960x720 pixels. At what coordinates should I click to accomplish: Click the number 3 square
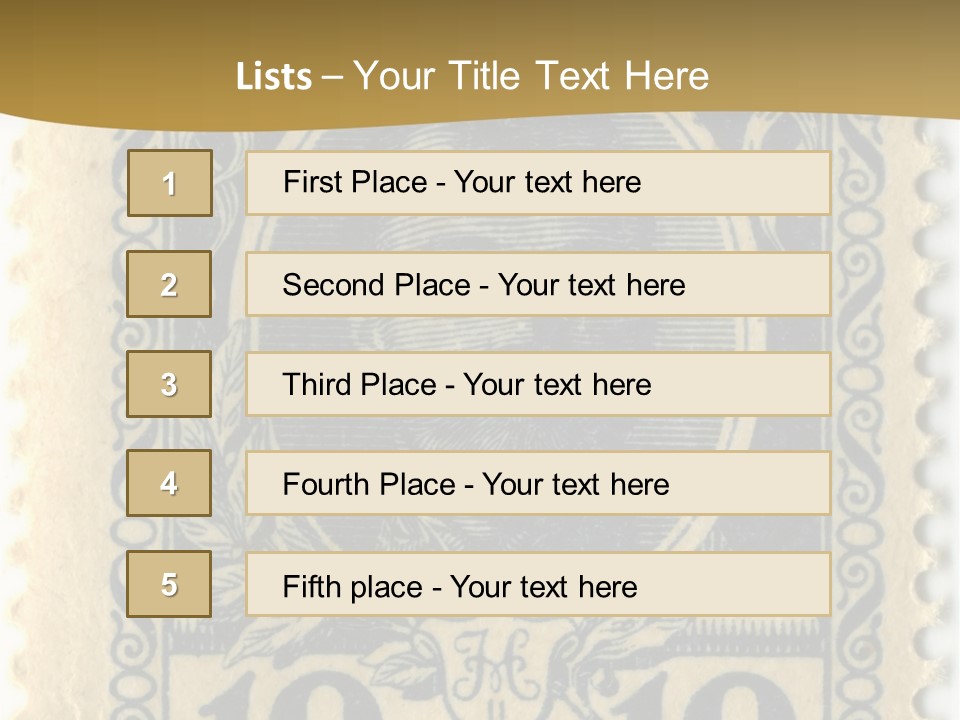coord(169,384)
